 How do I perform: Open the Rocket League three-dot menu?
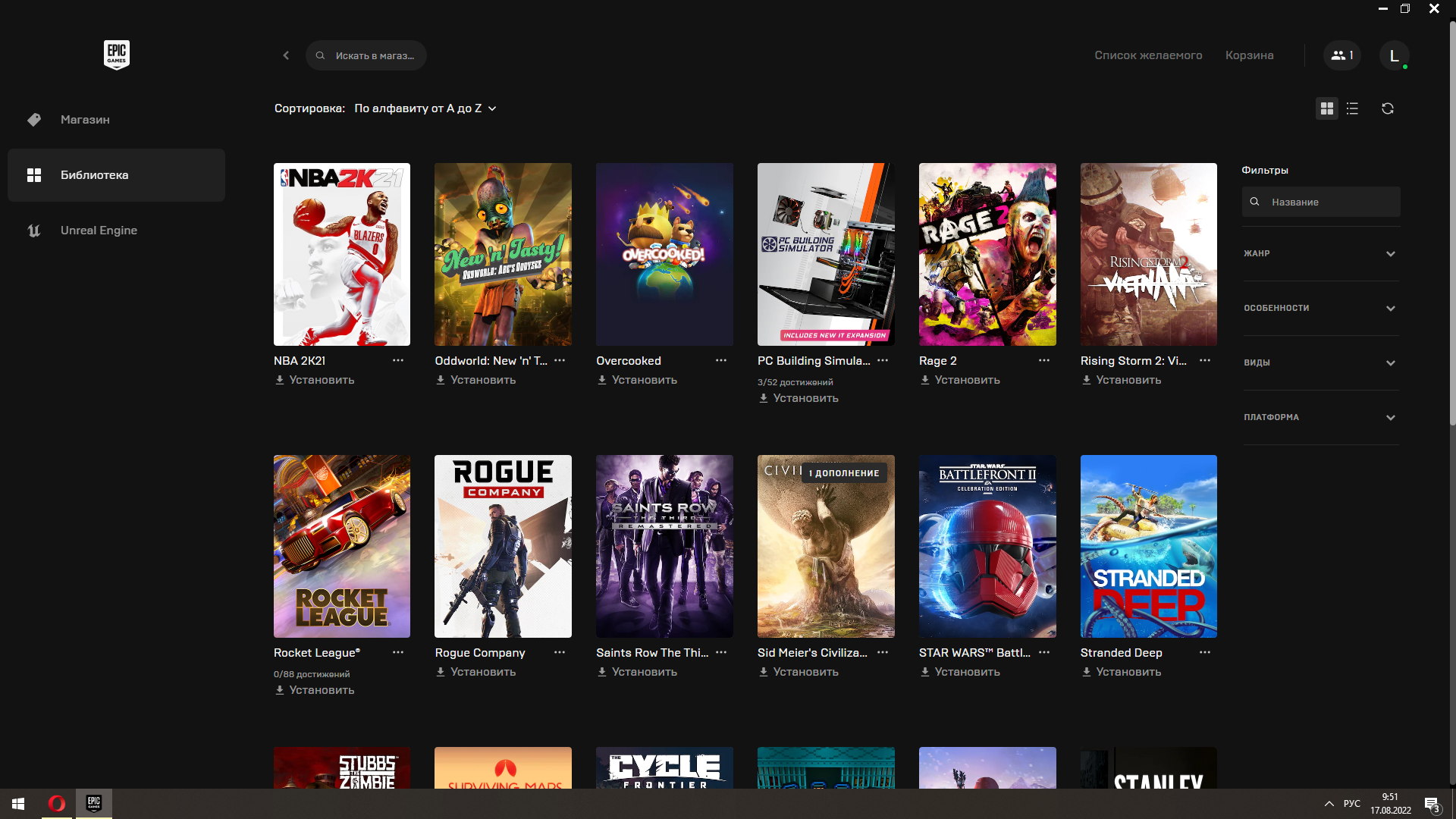point(398,652)
